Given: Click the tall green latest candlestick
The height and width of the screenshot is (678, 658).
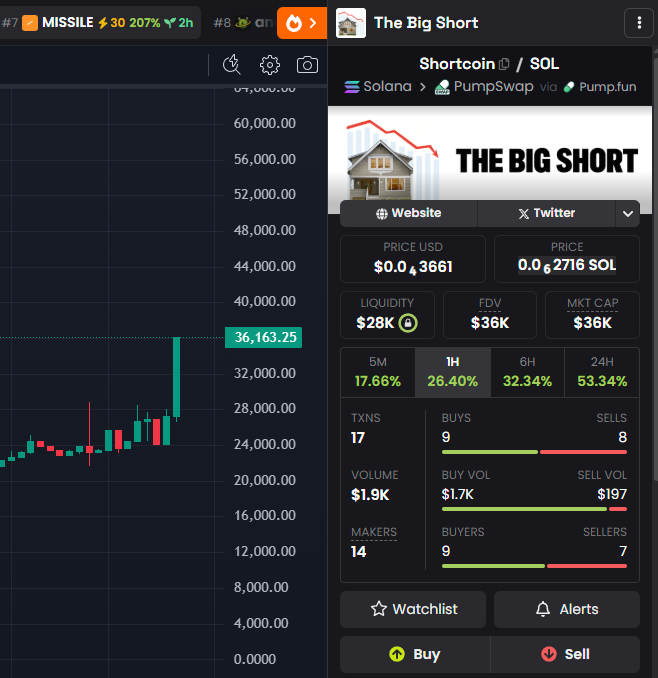Looking at the screenshot, I should pos(176,377).
